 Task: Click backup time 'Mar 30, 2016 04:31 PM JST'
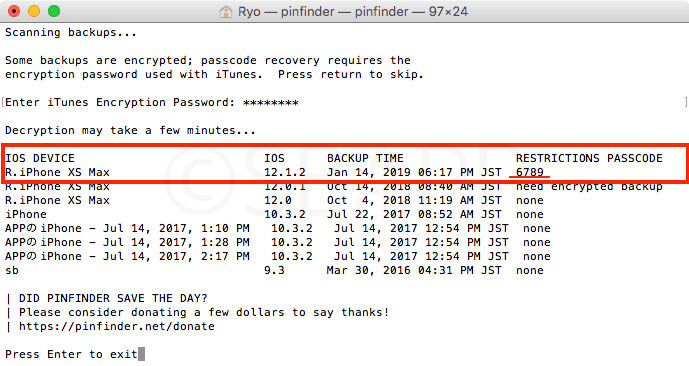point(414,270)
